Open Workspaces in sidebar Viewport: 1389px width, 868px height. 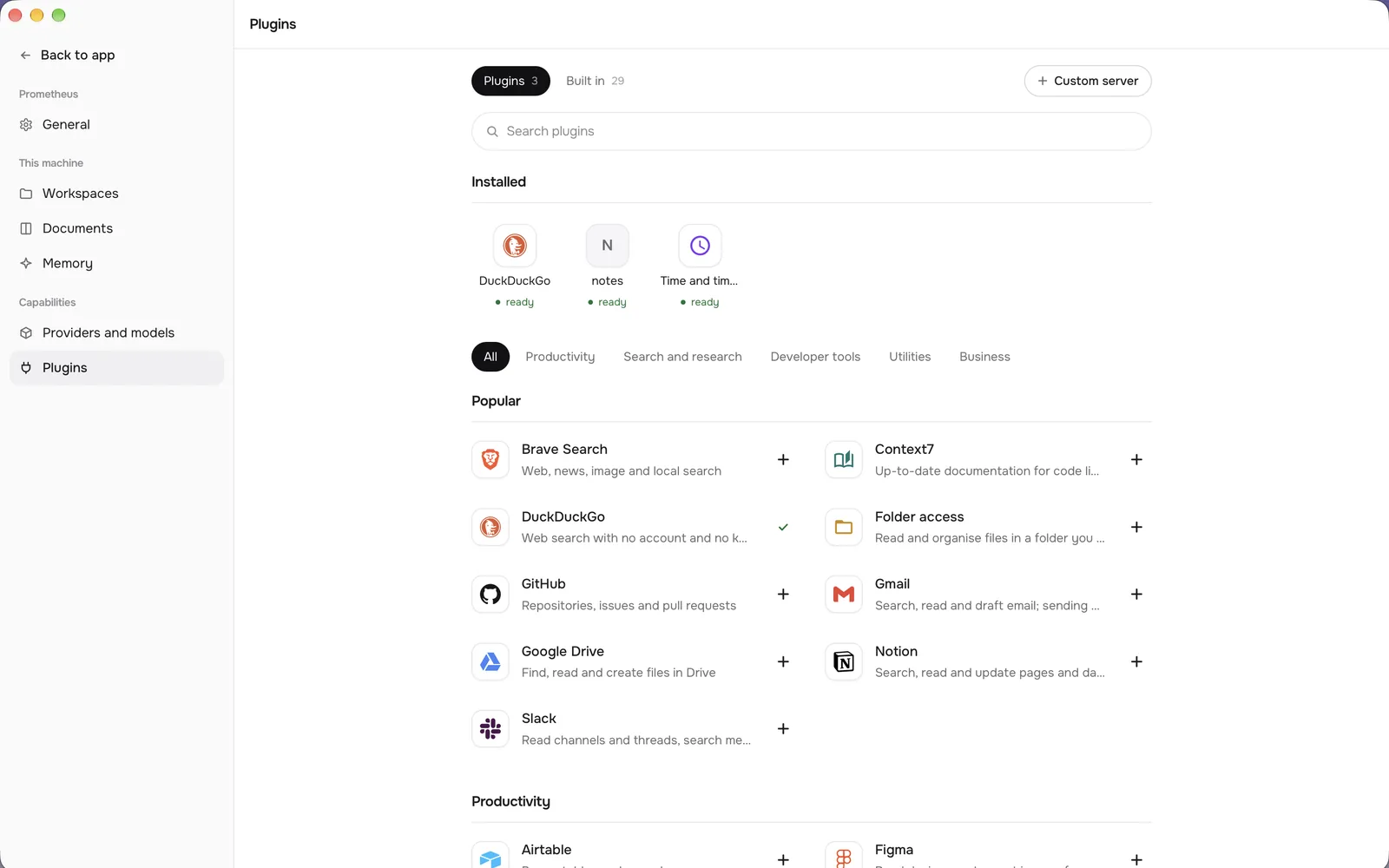tap(116, 194)
